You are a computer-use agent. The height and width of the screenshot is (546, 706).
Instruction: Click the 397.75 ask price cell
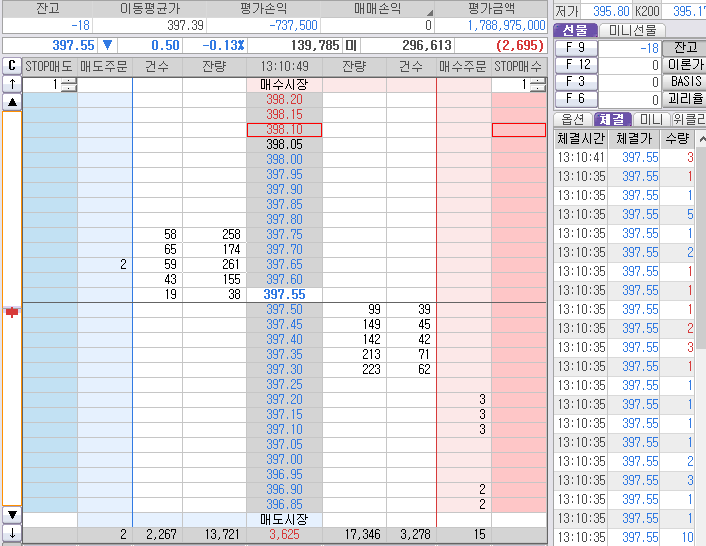pyautogui.click(x=284, y=235)
